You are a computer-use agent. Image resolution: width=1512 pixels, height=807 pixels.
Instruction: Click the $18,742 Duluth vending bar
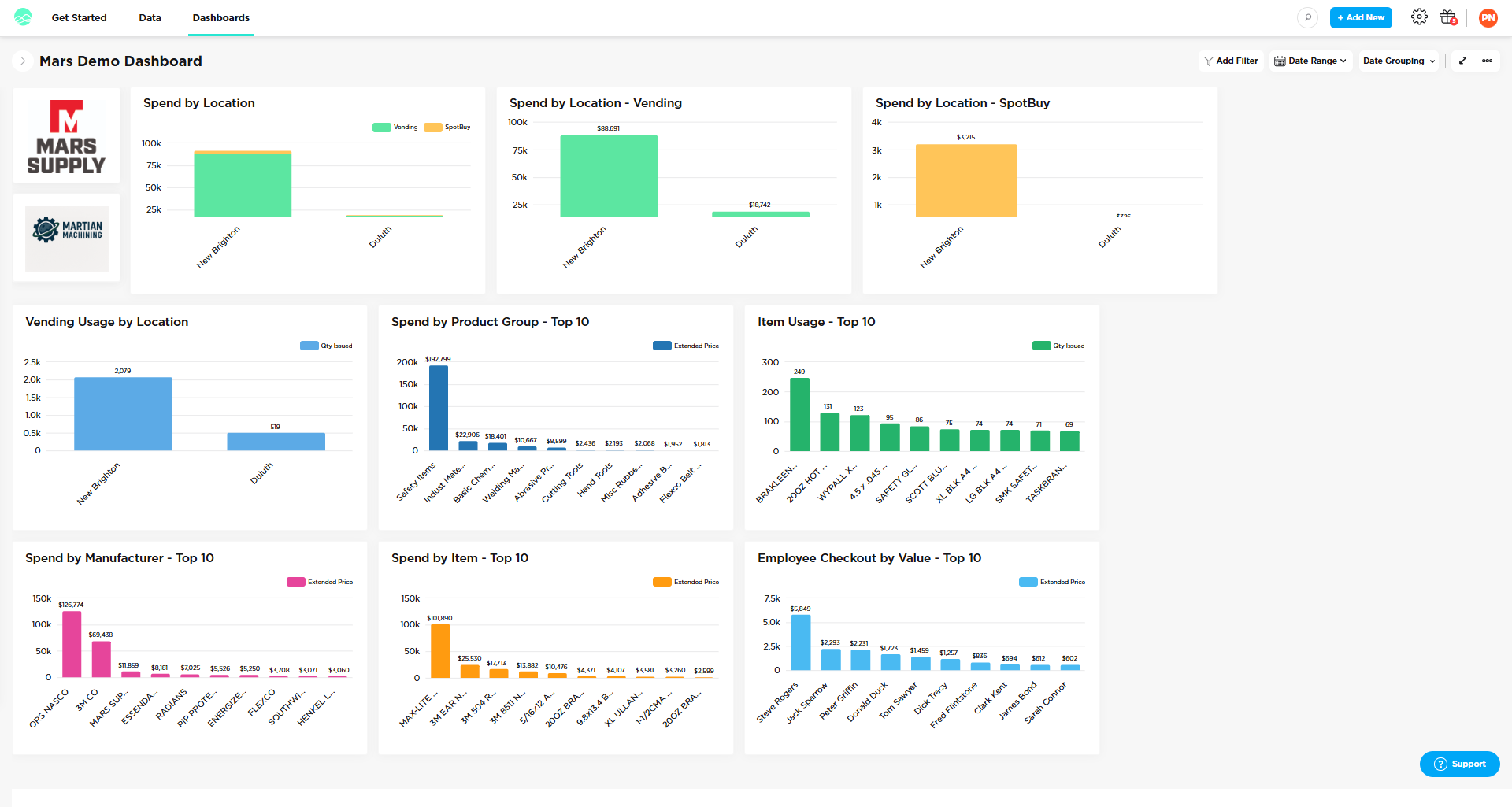761,214
